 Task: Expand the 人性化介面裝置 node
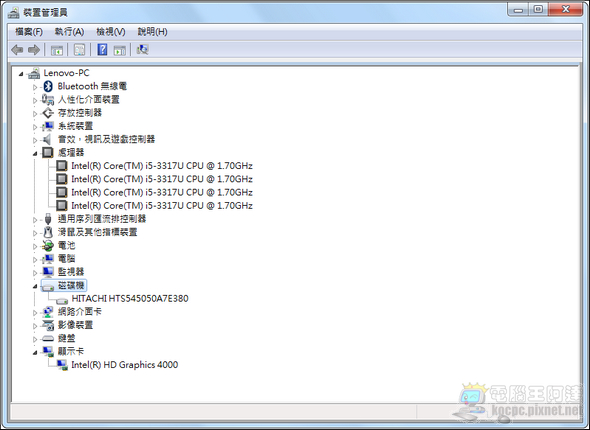[35, 100]
